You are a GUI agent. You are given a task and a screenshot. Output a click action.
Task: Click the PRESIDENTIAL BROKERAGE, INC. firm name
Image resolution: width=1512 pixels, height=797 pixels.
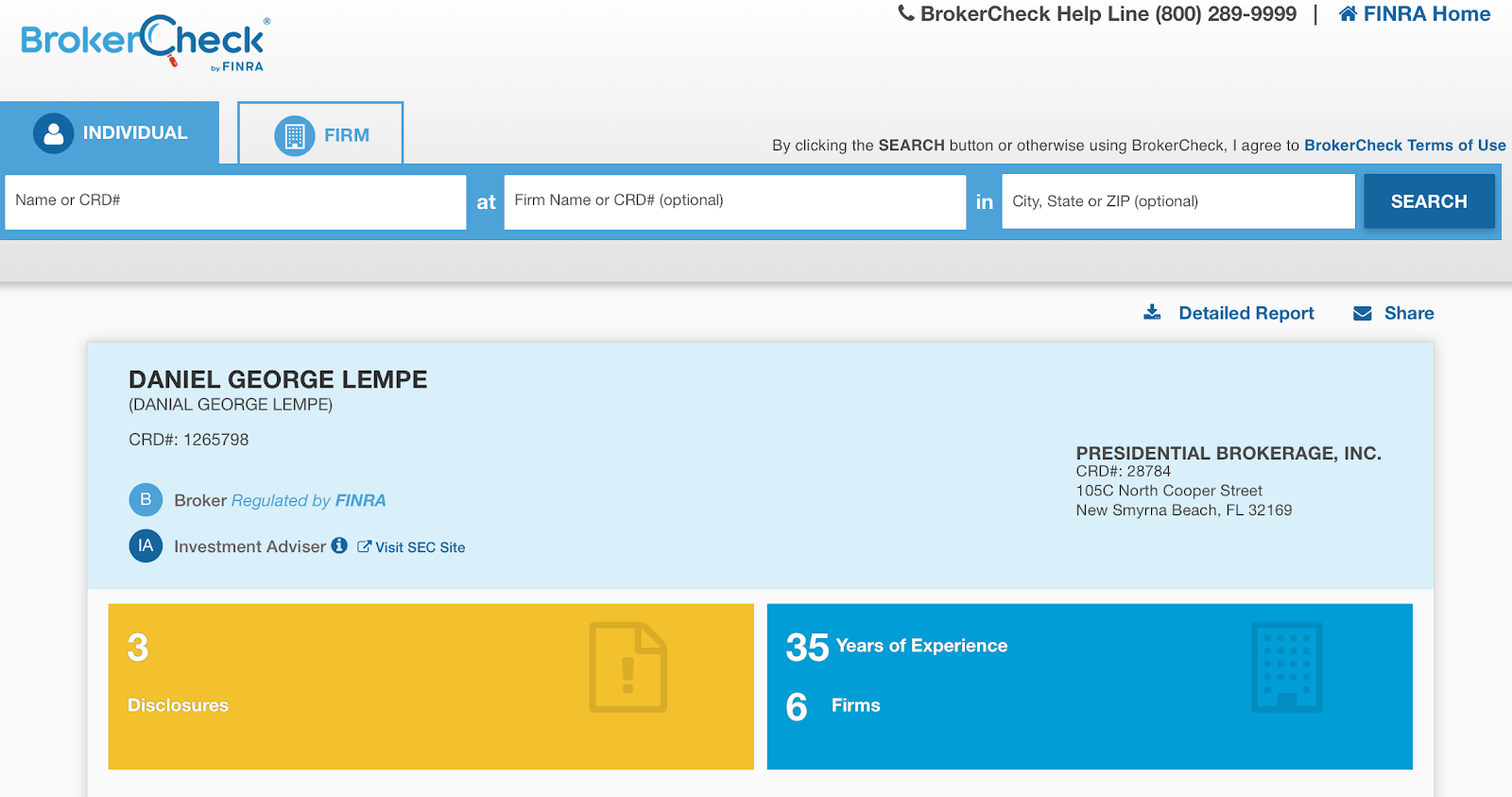[x=1228, y=453]
